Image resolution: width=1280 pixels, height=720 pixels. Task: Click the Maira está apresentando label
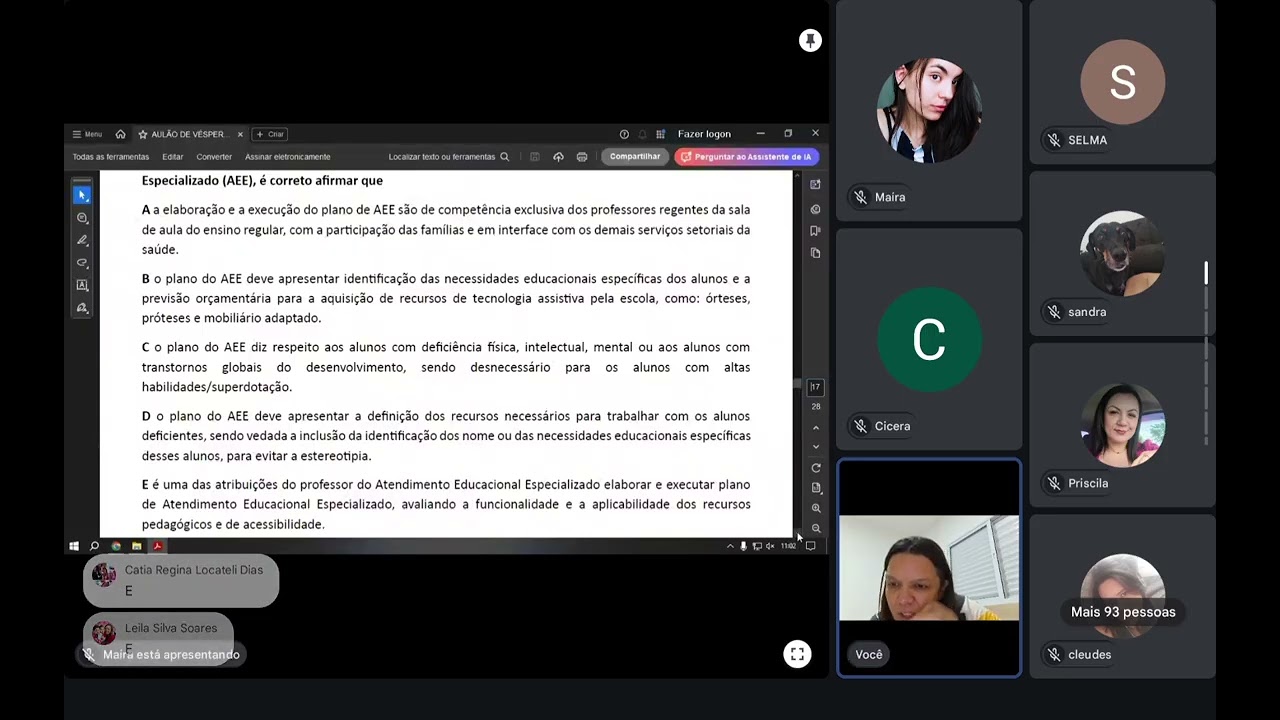[x=160, y=655]
